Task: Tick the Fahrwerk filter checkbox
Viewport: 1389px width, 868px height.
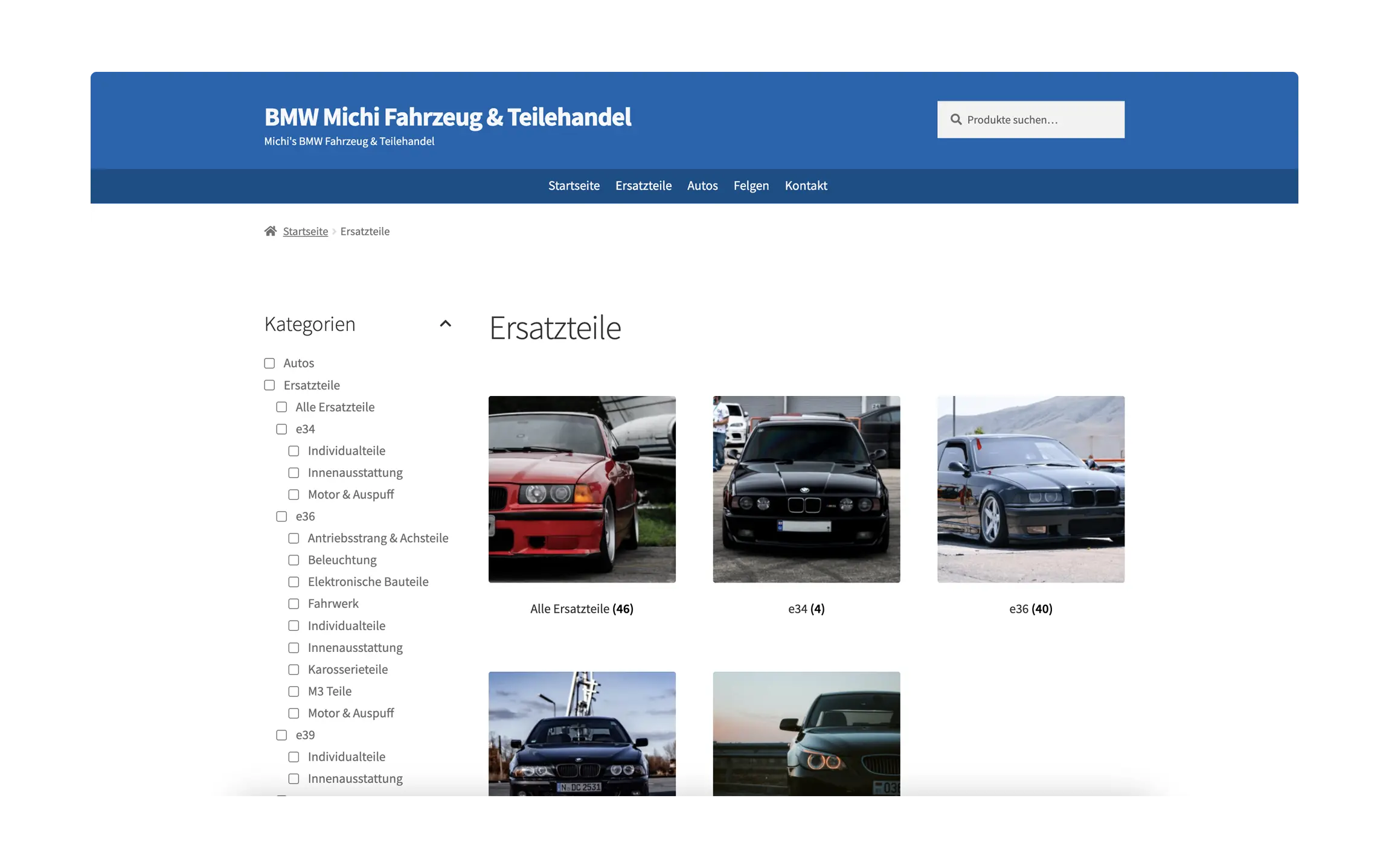Action: [294, 604]
